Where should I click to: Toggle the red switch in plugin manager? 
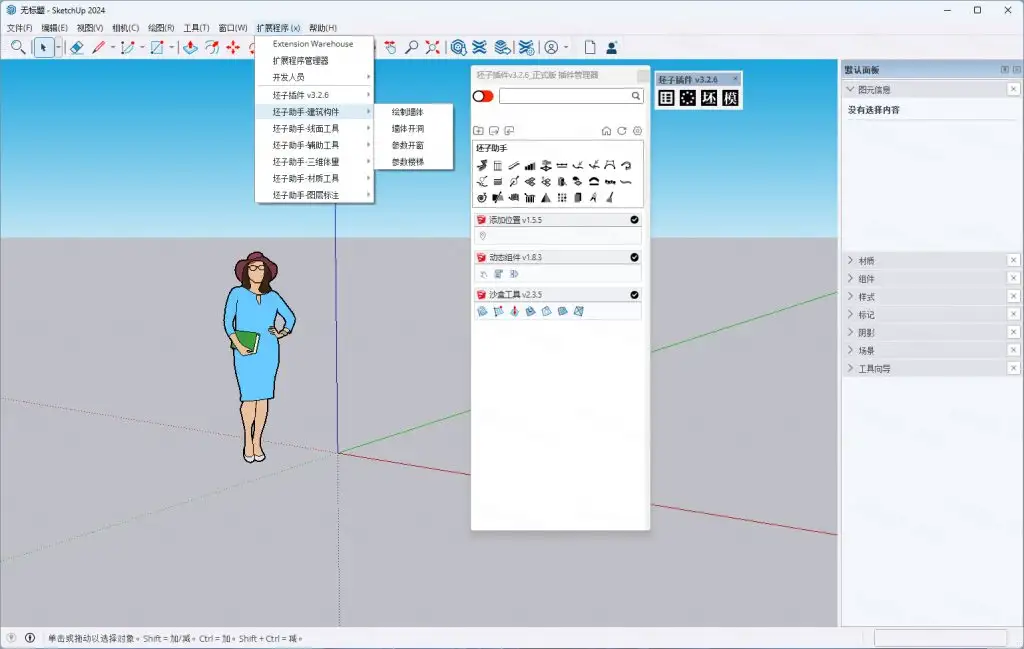point(483,96)
